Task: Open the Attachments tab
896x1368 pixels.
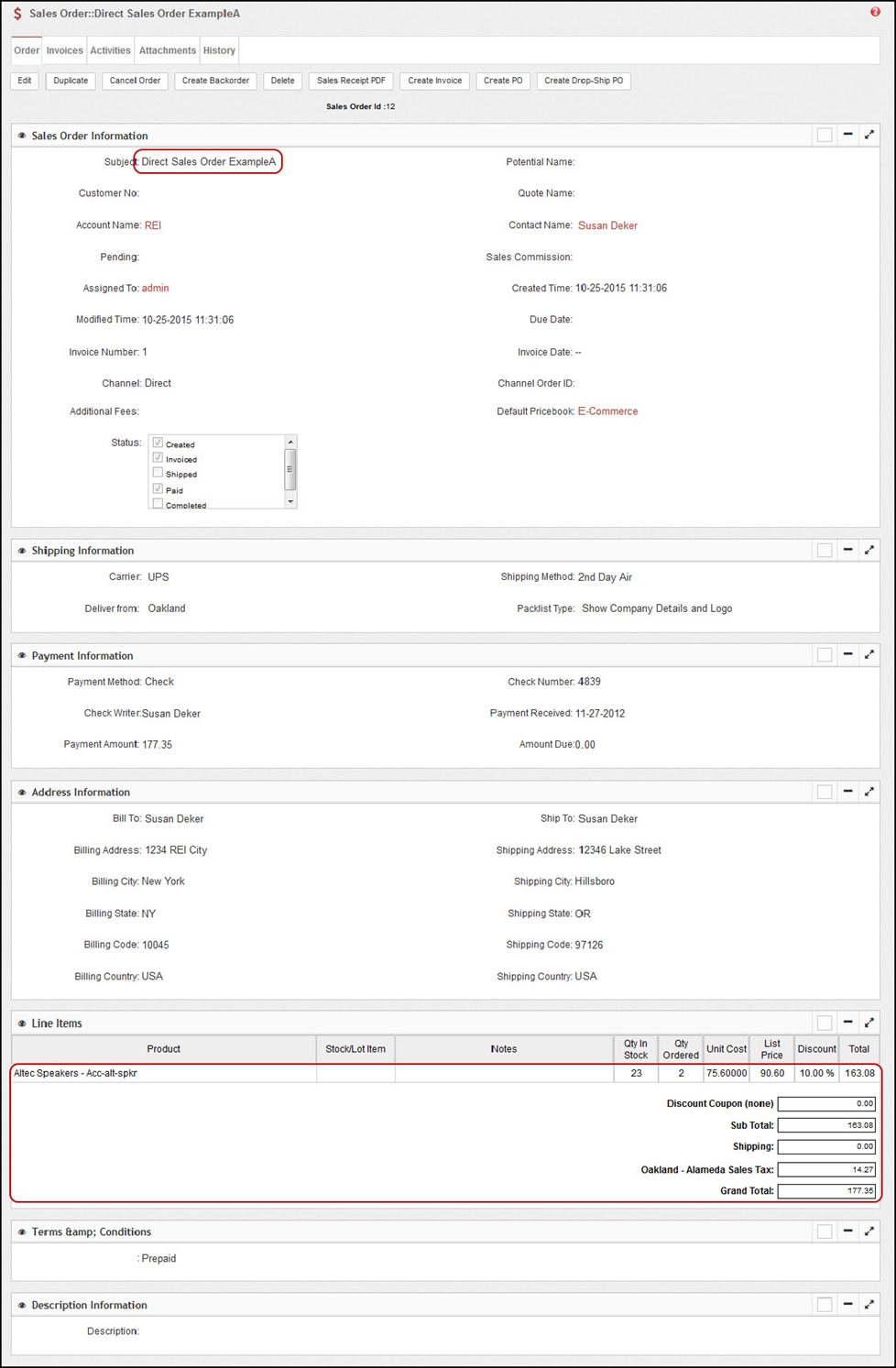Action: coord(168,50)
